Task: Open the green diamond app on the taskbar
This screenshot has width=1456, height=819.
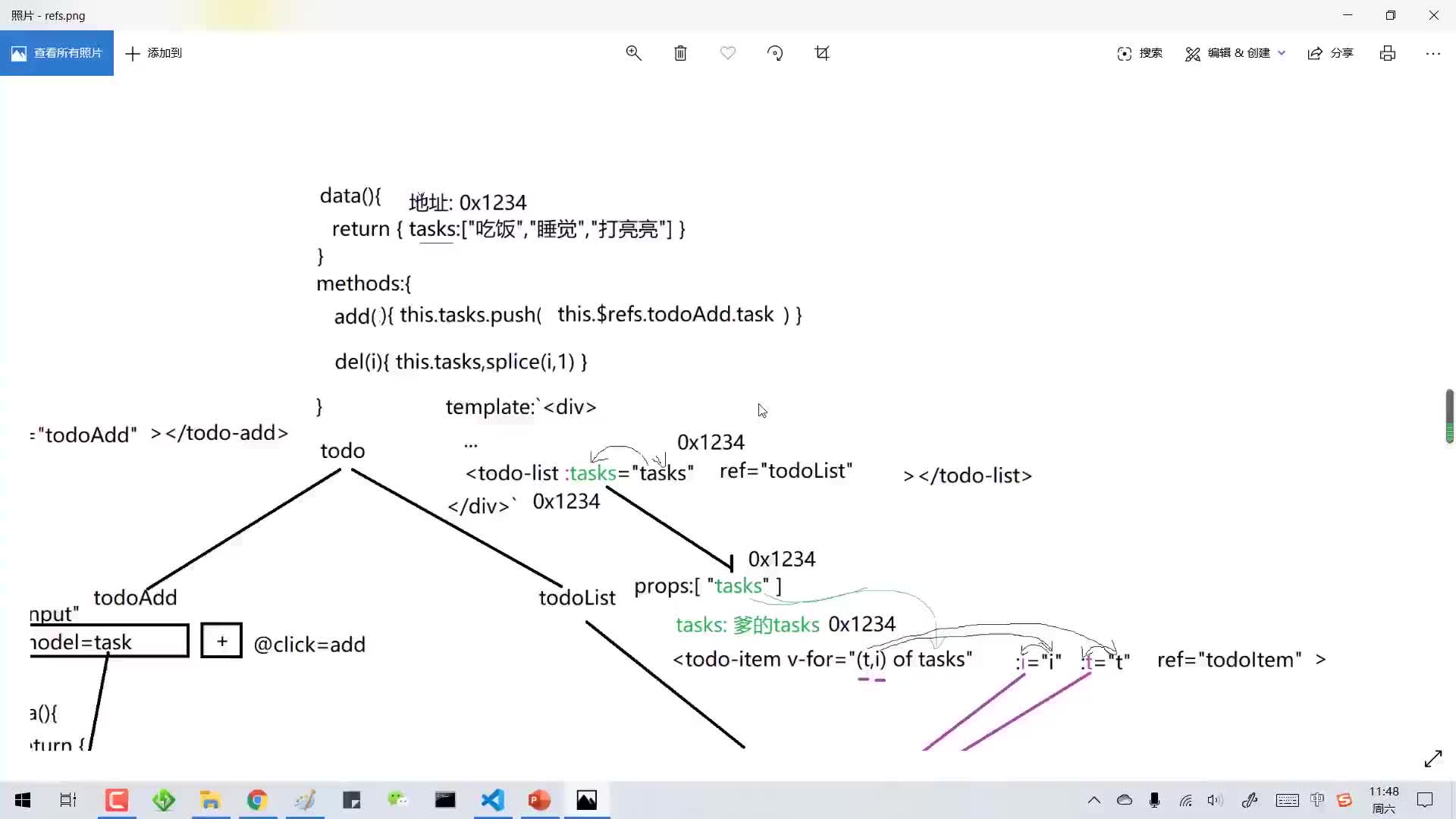Action: click(164, 800)
